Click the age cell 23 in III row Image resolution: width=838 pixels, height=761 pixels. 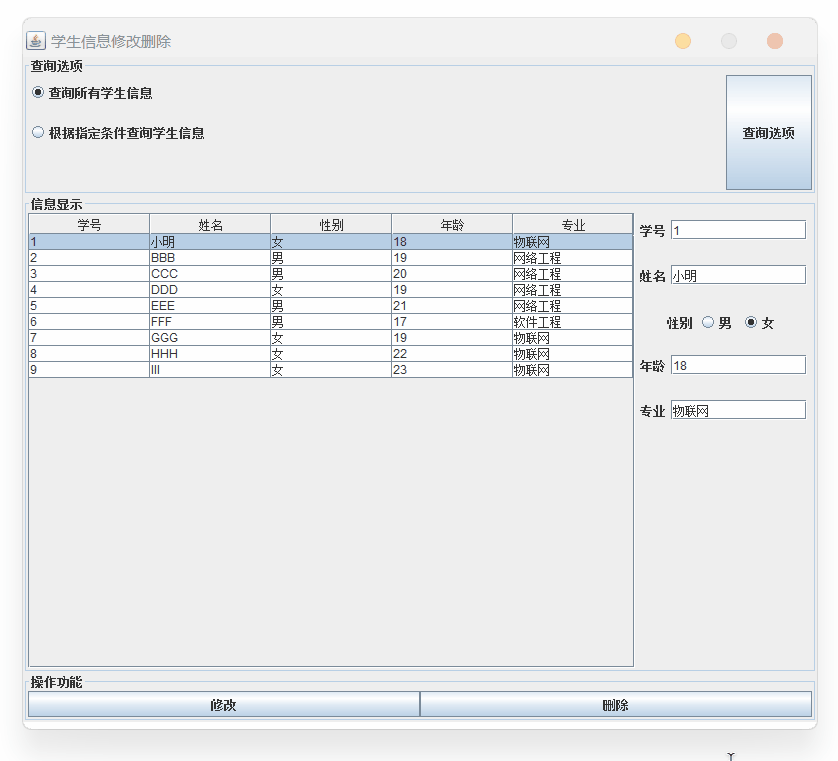click(x=452, y=370)
